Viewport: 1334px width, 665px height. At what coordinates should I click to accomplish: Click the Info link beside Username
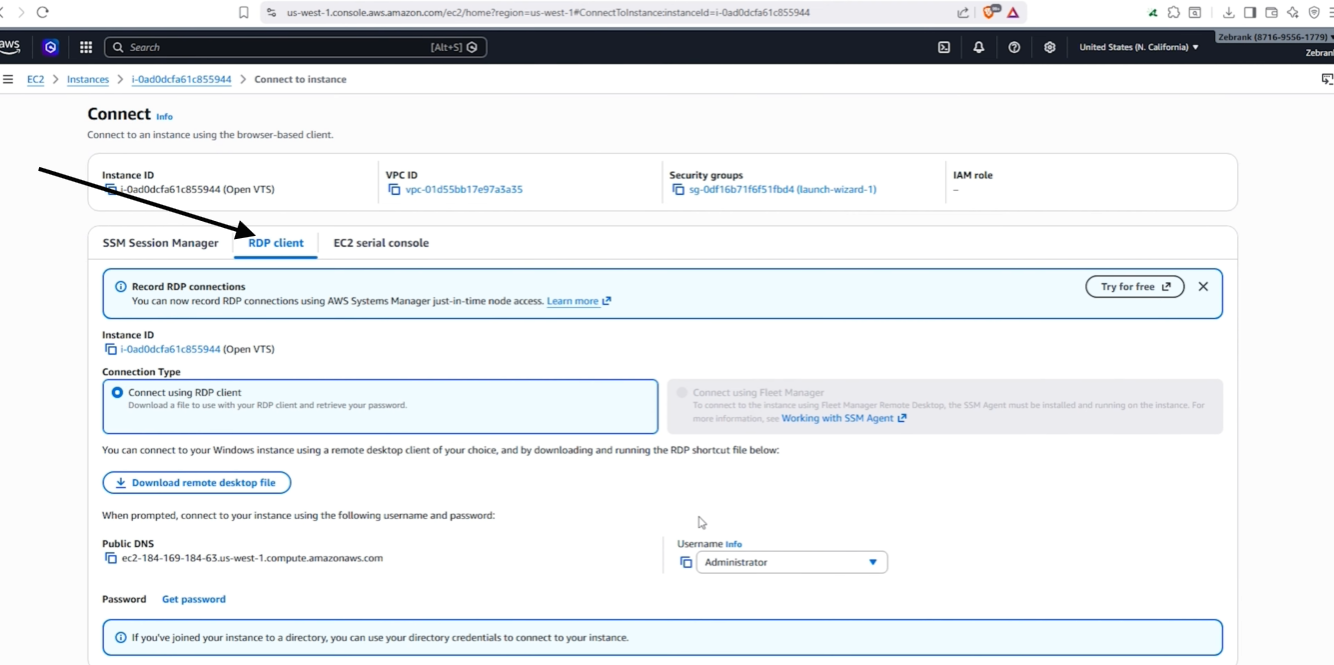coord(734,544)
